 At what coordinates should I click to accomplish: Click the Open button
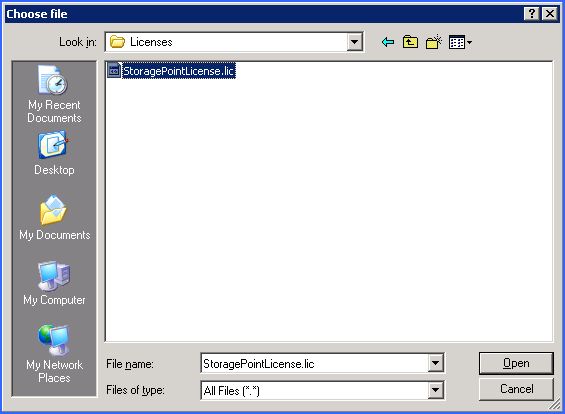point(516,363)
